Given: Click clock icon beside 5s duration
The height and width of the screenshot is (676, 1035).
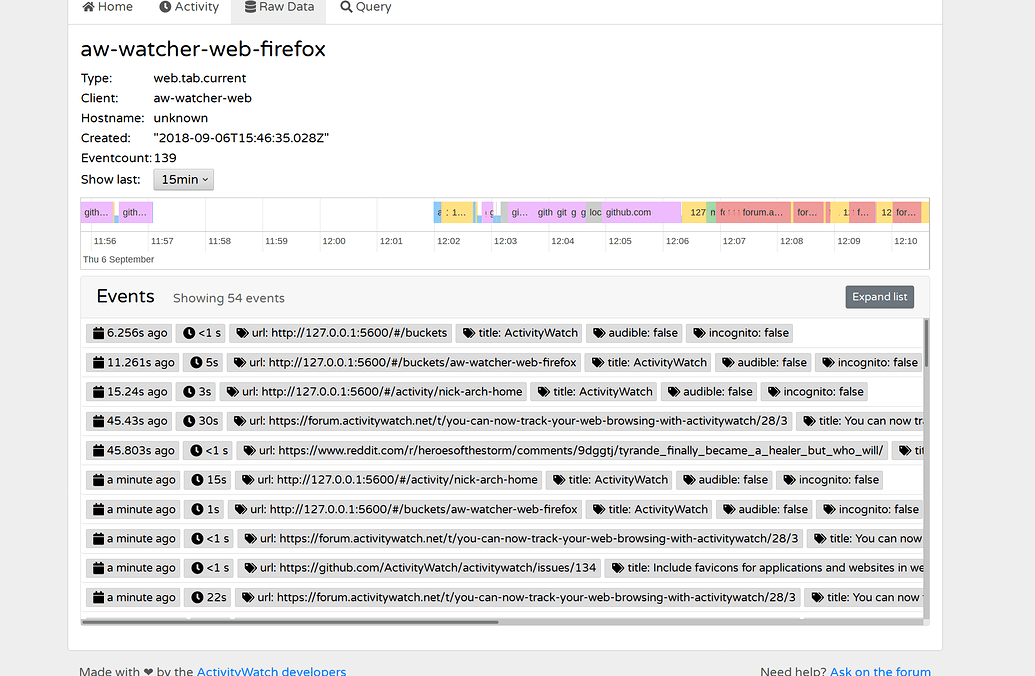Looking at the screenshot, I should (x=196, y=362).
